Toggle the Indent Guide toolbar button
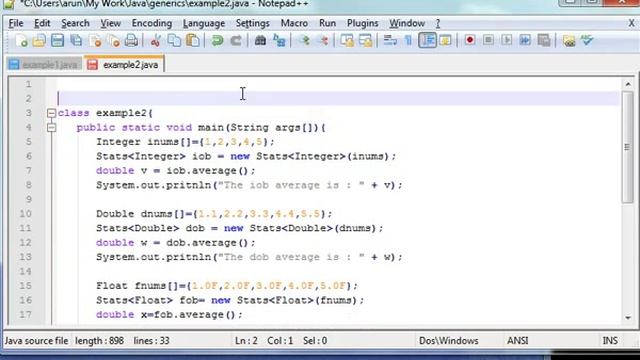Screen dimensions: 640x360 click(x=427, y=40)
